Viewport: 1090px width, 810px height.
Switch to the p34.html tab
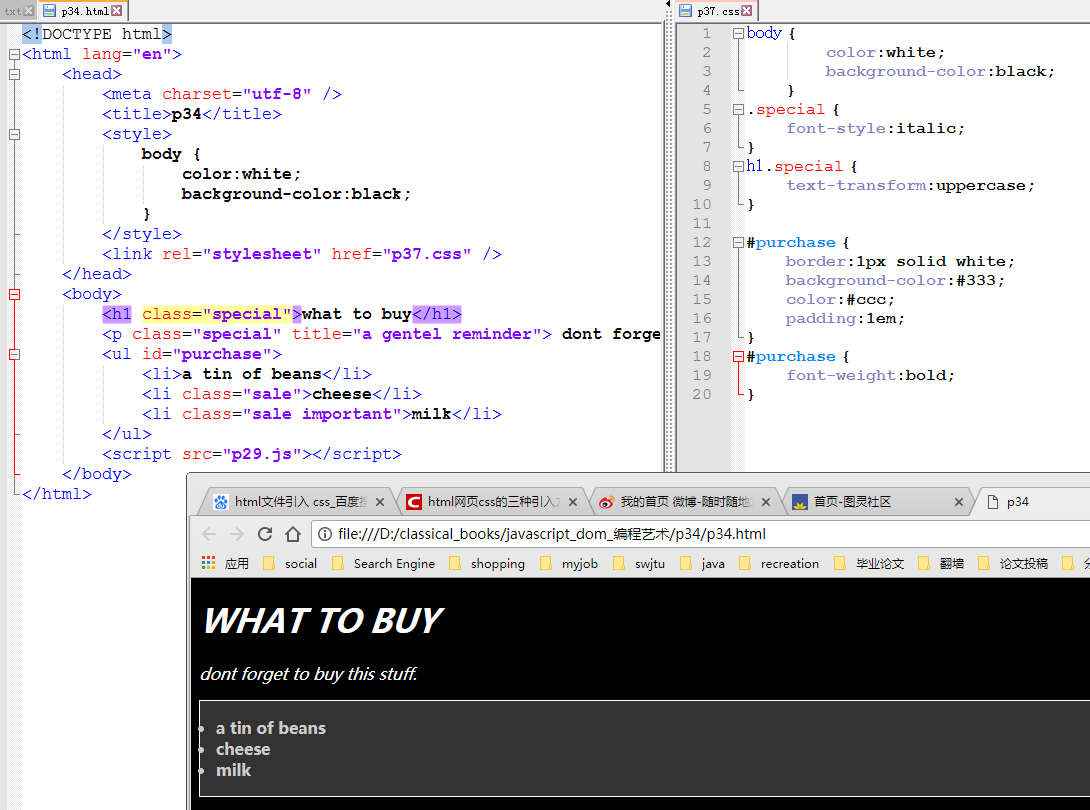tap(84, 11)
